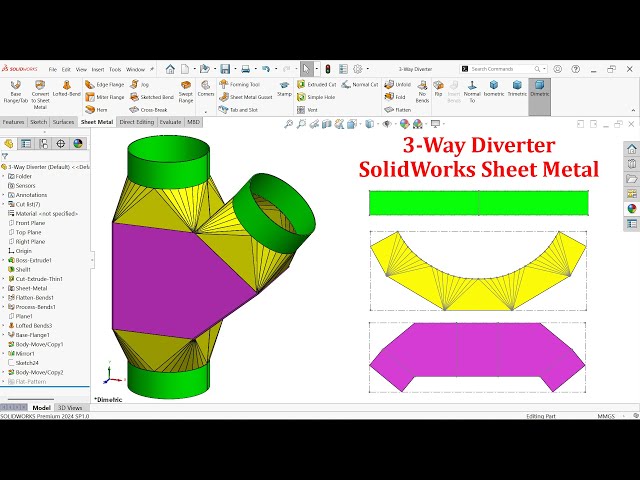
Task: Activate the Lofted-Bend tool
Action: [67, 89]
